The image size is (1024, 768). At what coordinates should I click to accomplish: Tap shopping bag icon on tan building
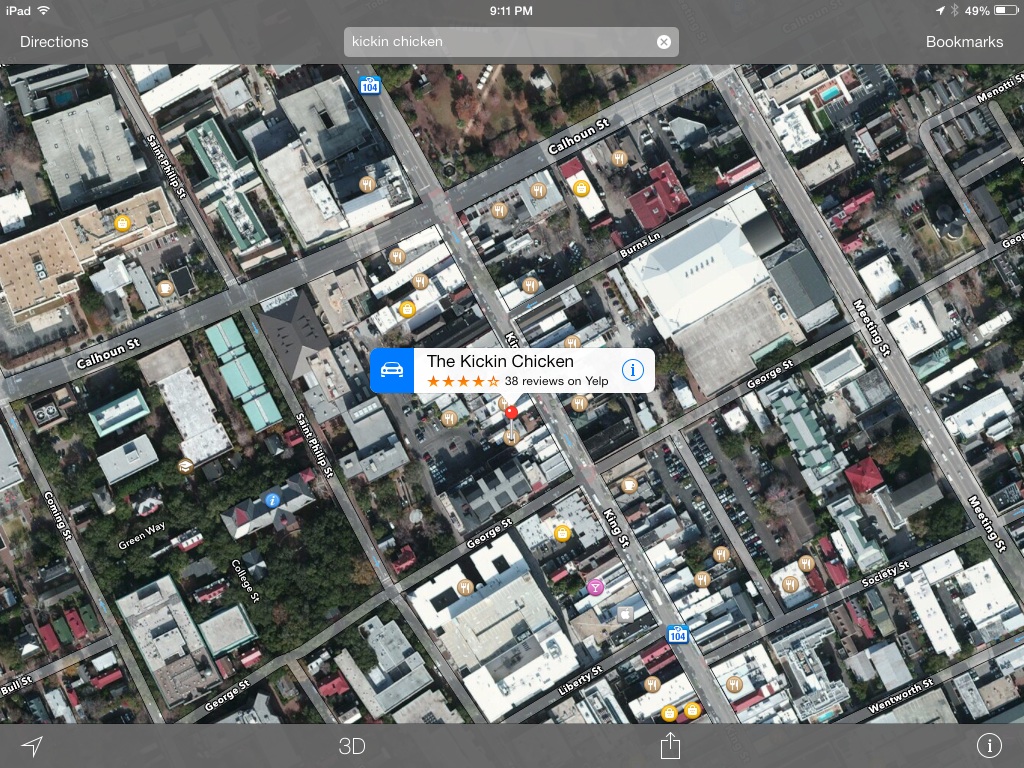(x=122, y=223)
